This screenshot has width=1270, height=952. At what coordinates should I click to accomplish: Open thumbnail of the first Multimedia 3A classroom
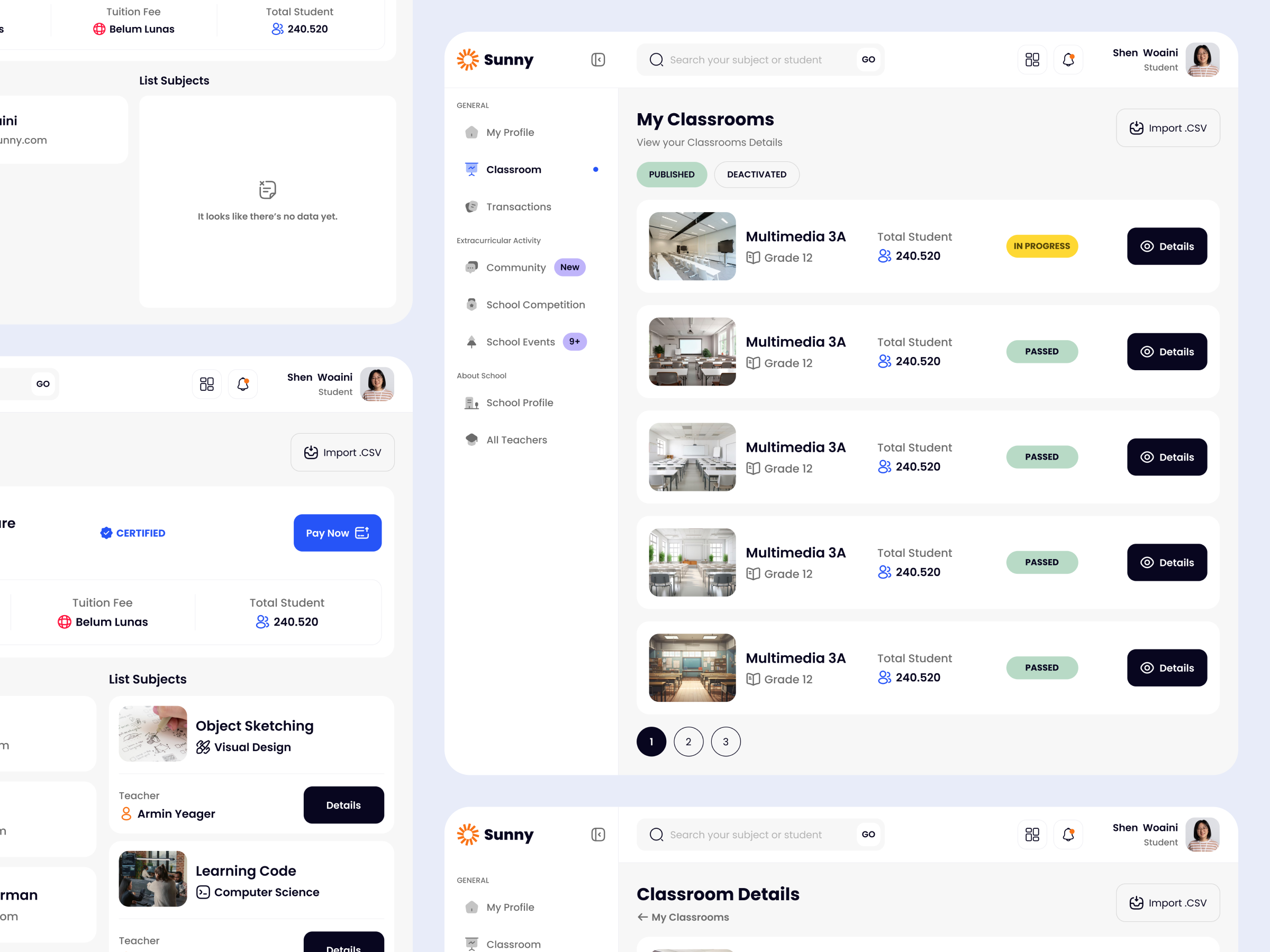692,246
